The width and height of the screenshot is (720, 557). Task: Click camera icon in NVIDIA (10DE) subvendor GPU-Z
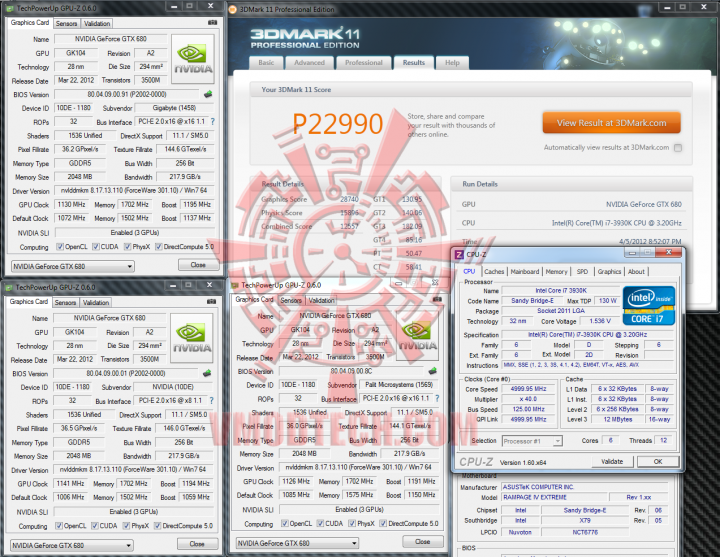pos(211,302)
